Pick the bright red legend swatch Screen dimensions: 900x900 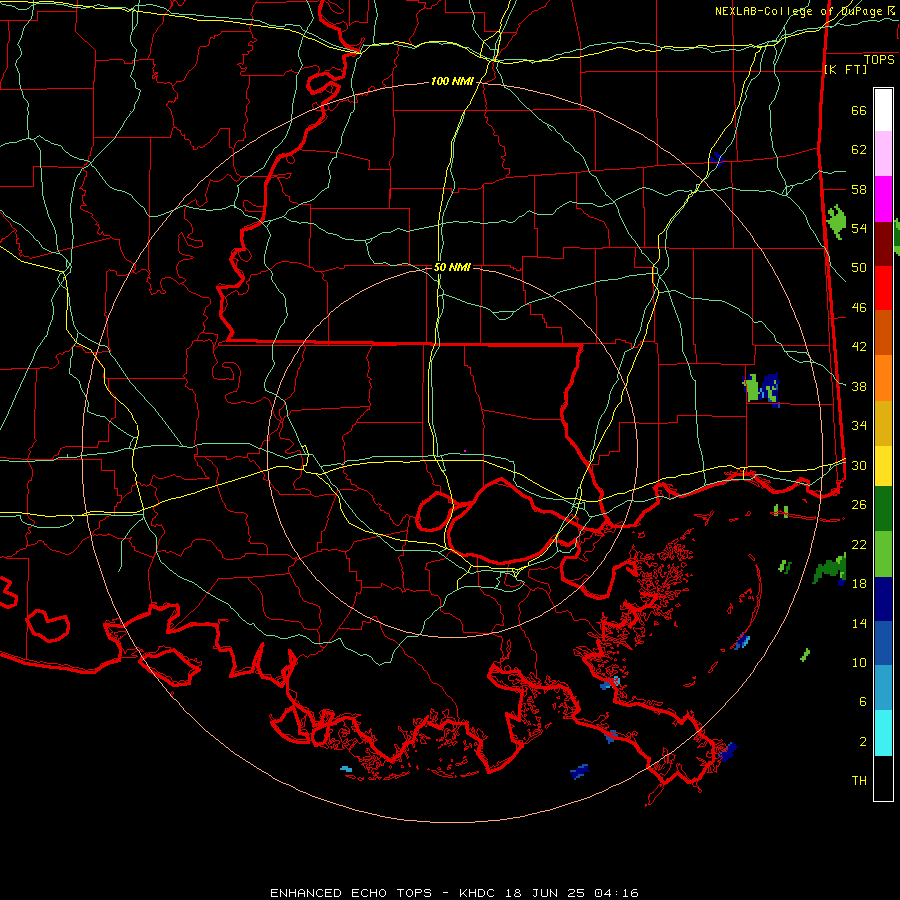click(883, 288)
